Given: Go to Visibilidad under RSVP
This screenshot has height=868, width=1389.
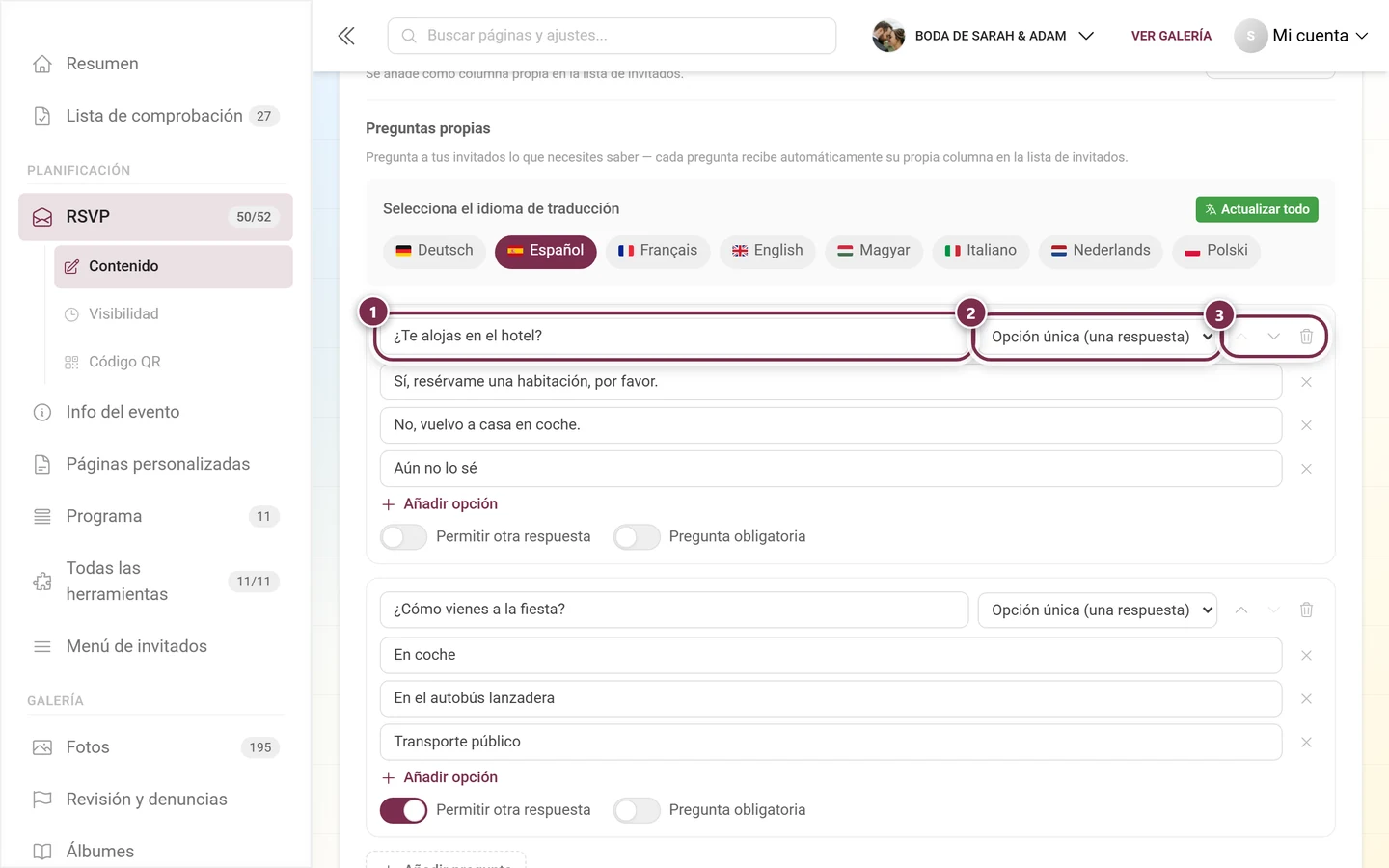Looking at the screenshot, I should [174, 314].
